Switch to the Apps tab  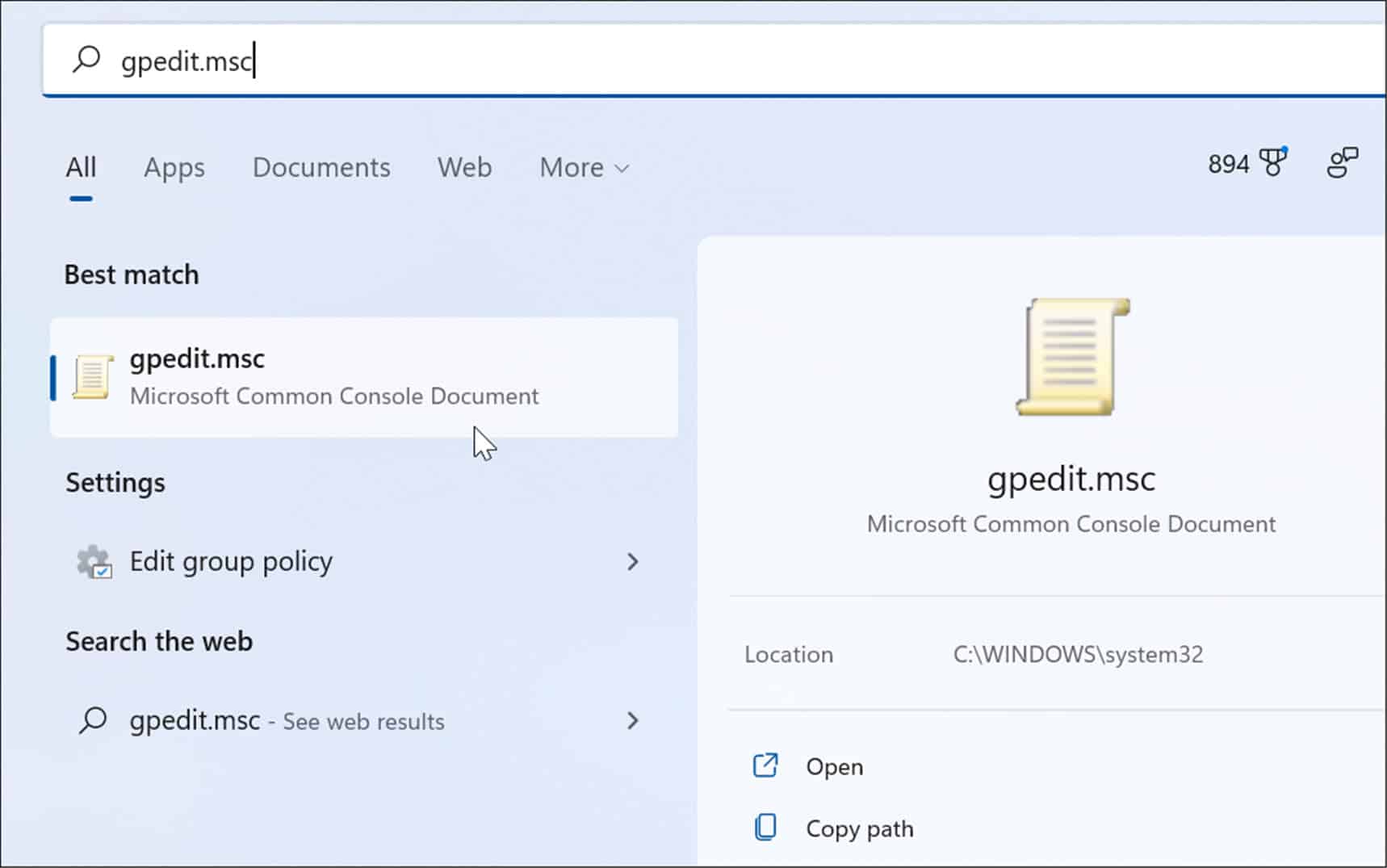[x=174, y=168]
